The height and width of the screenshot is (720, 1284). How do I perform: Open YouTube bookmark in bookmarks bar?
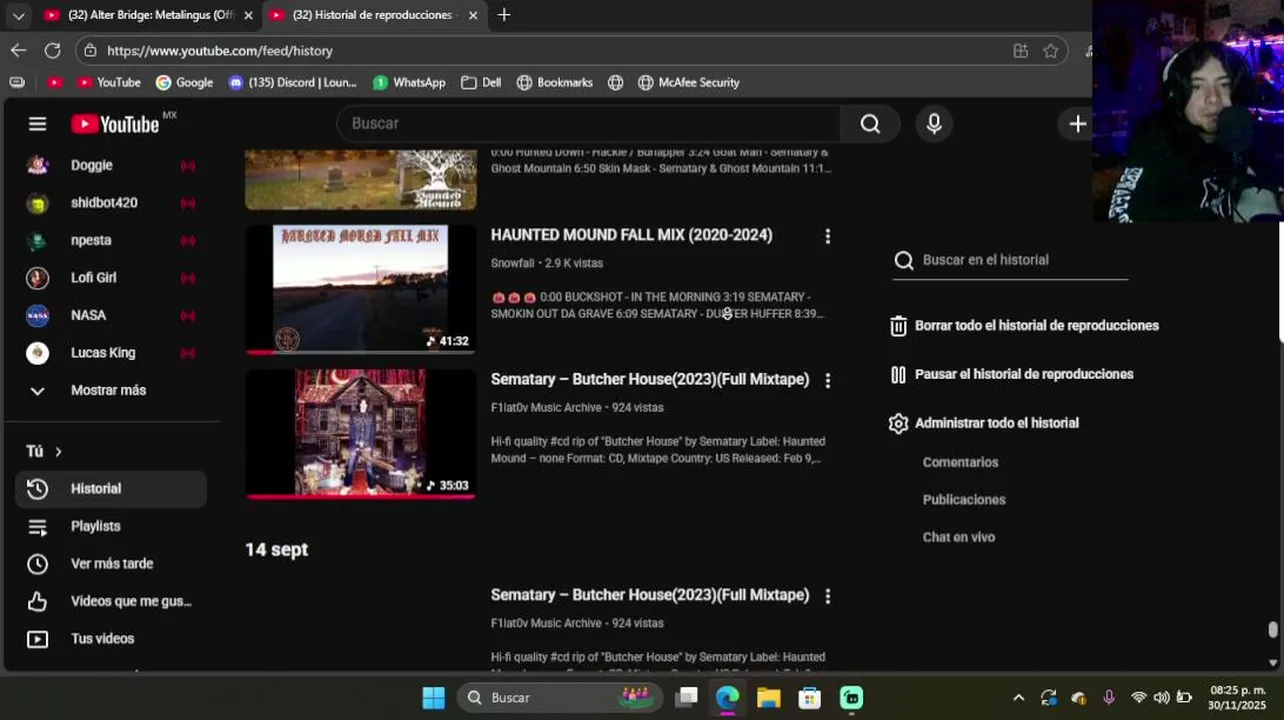pyautogui.click(x=109, y=82)
